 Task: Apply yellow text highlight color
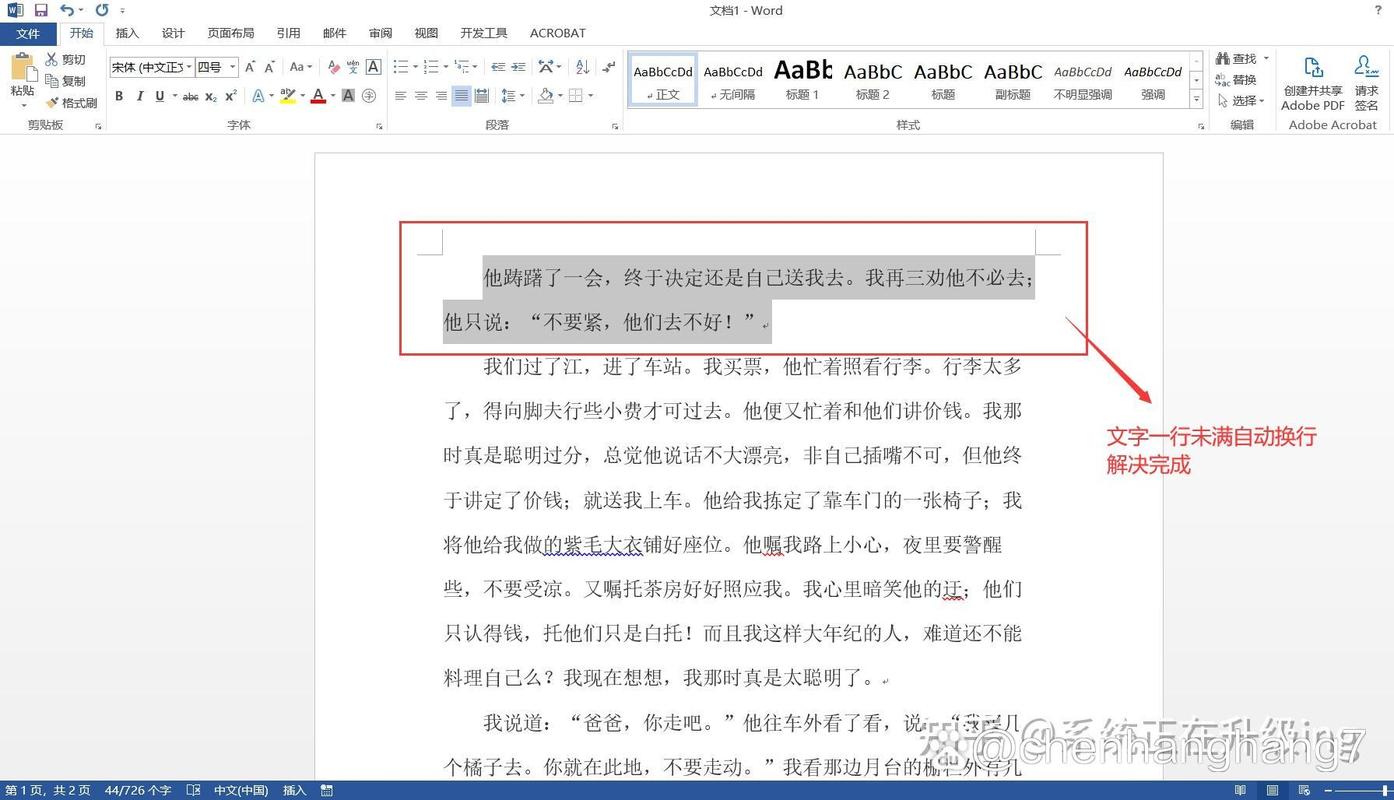pos(288,96)
